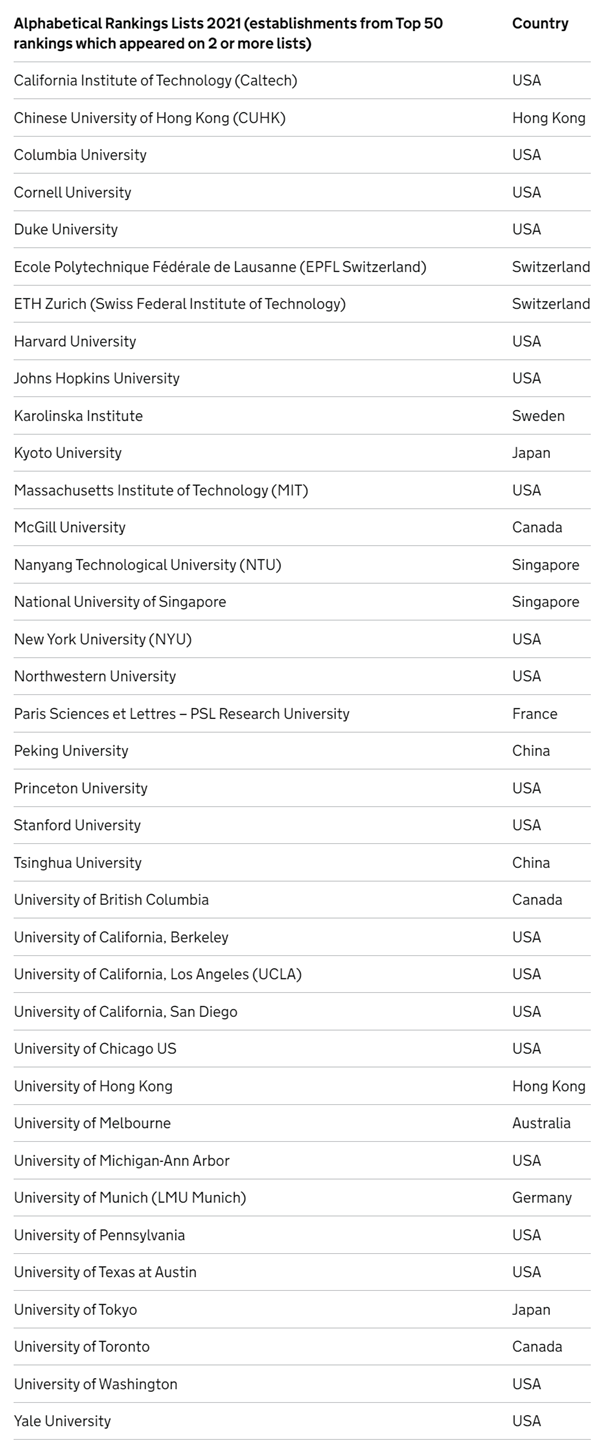The width and height of the screenshot is (607, 1454).
Task: Select University of Munich (LMU Munich)
Action: click(130, 1198)
